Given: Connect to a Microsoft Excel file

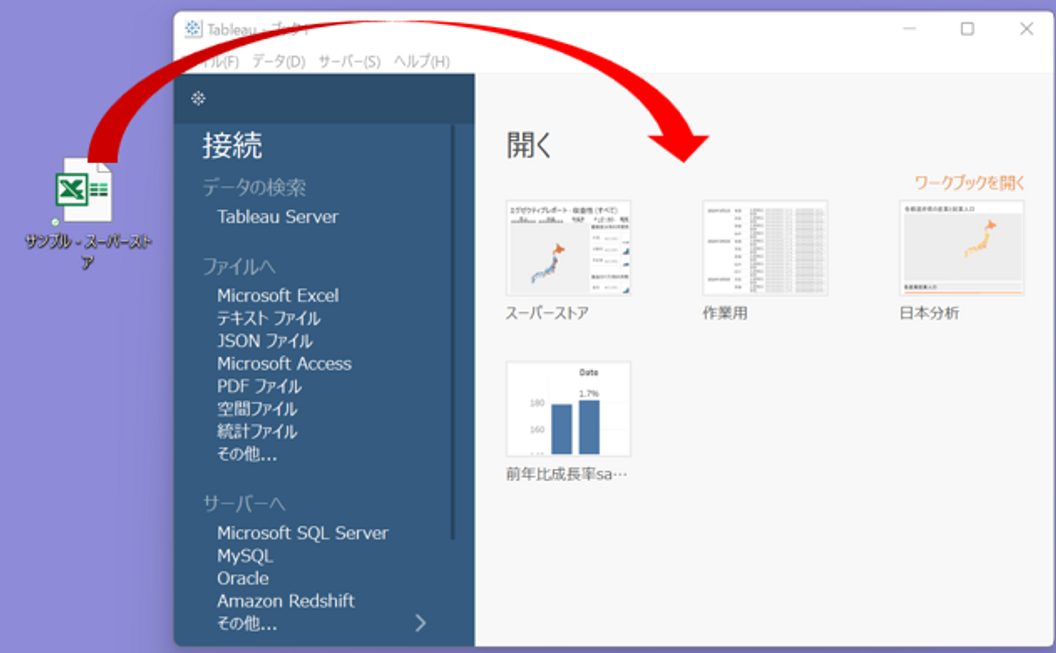Looking at the screenshot, I should (277, 296).
